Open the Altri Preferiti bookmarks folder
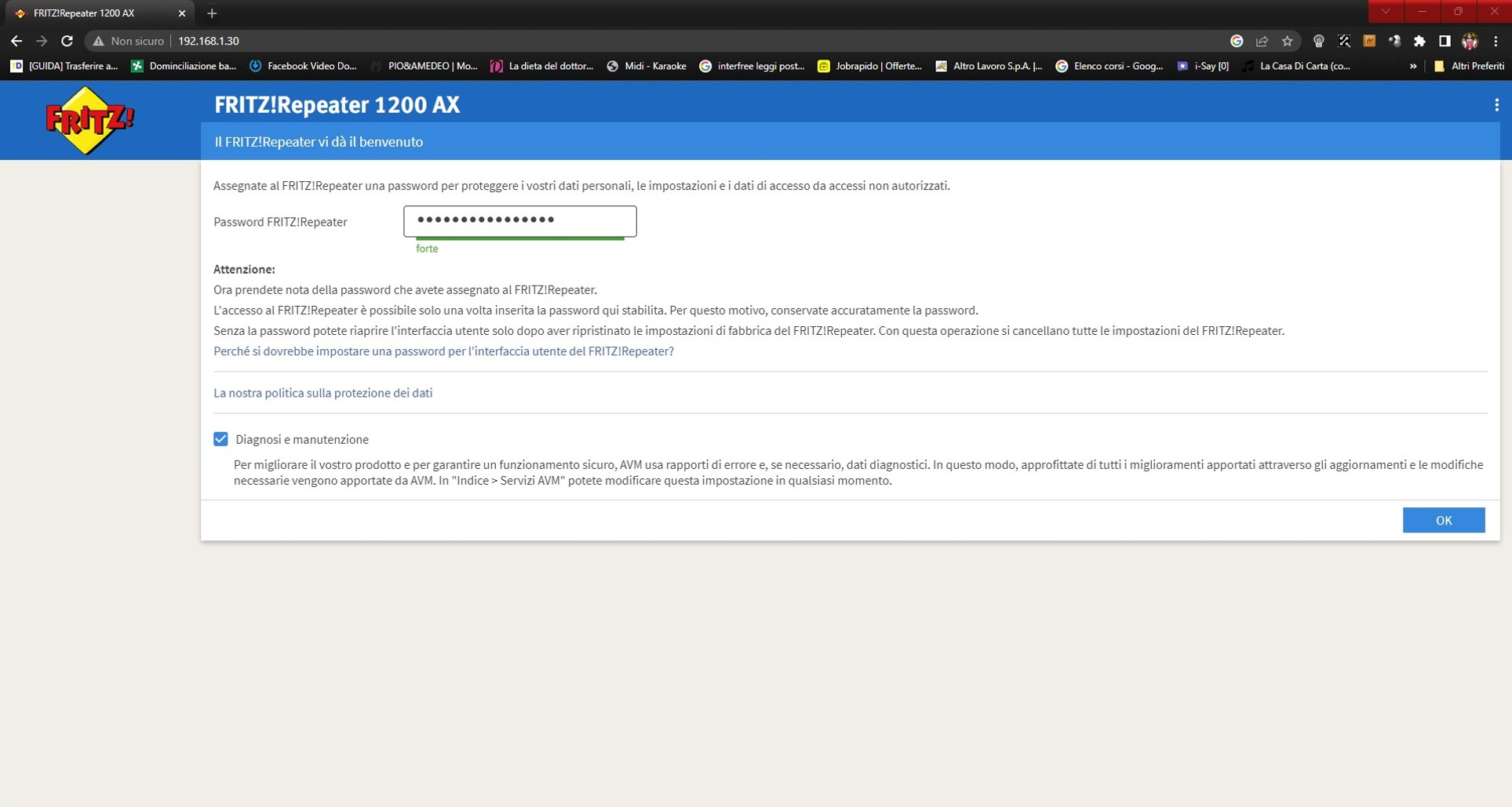This screenshot has width=1512, height=807. tap(1468, 66)
